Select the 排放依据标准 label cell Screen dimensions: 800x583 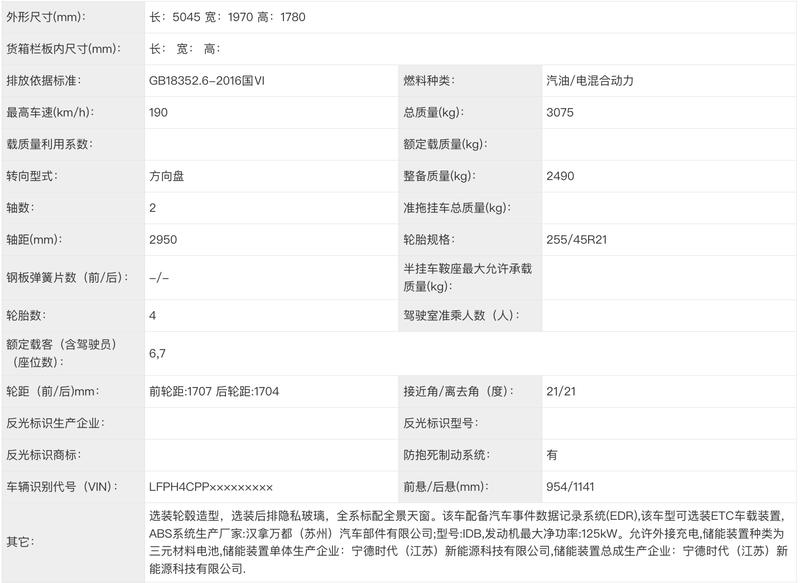pos(73,81)
